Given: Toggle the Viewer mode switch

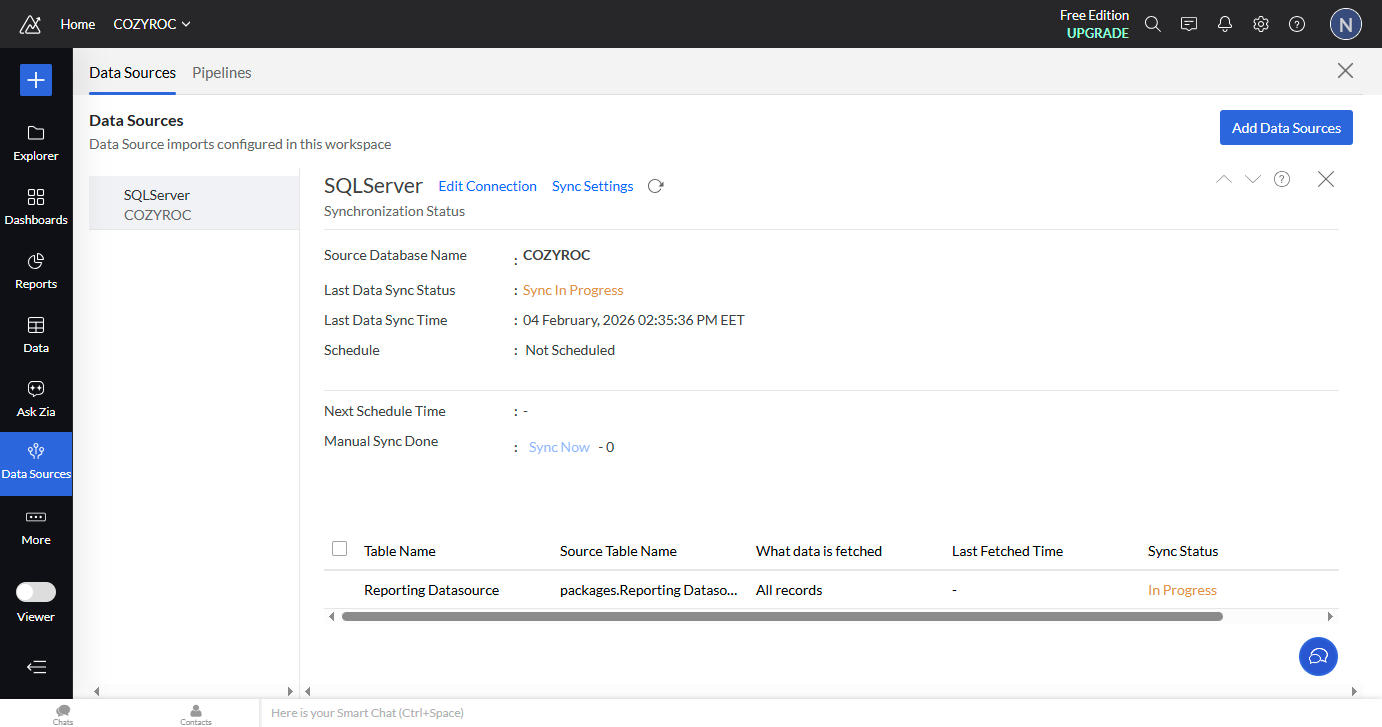Looking at the screenshot, I should (x=36, y=592).
